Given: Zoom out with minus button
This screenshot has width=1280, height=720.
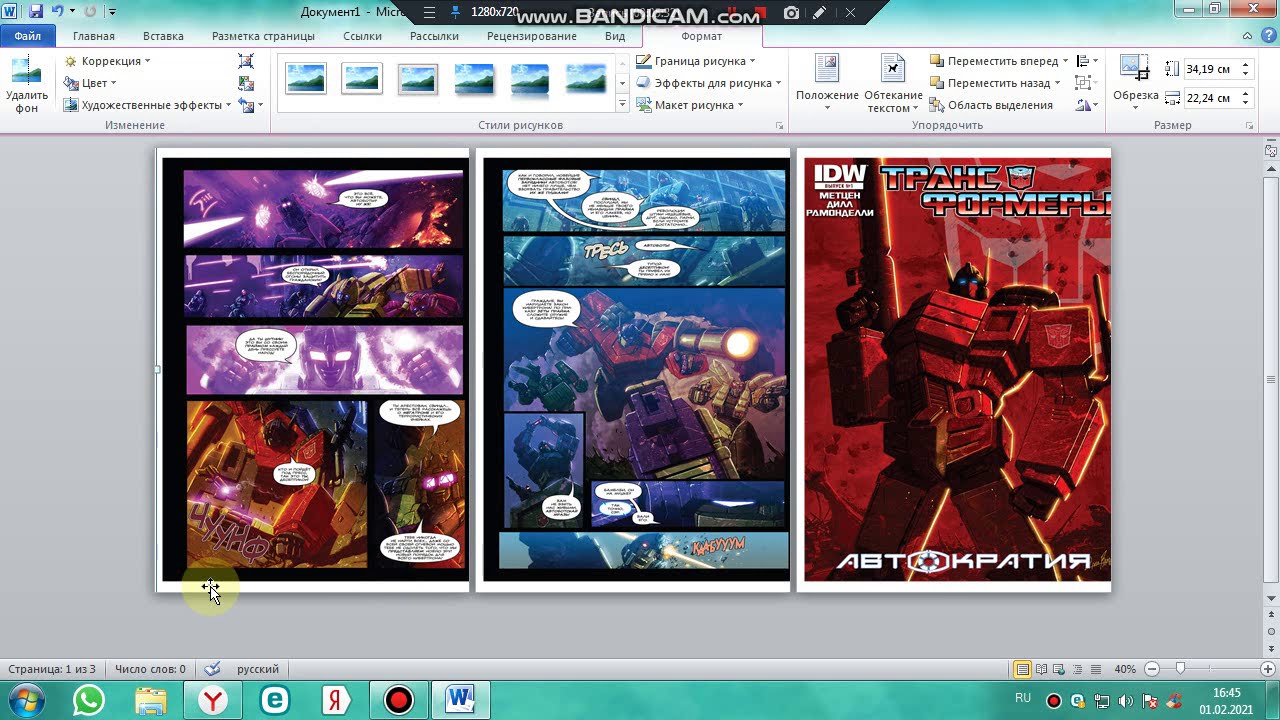Looking at the screenshot, I should [x=1152, y=669].
